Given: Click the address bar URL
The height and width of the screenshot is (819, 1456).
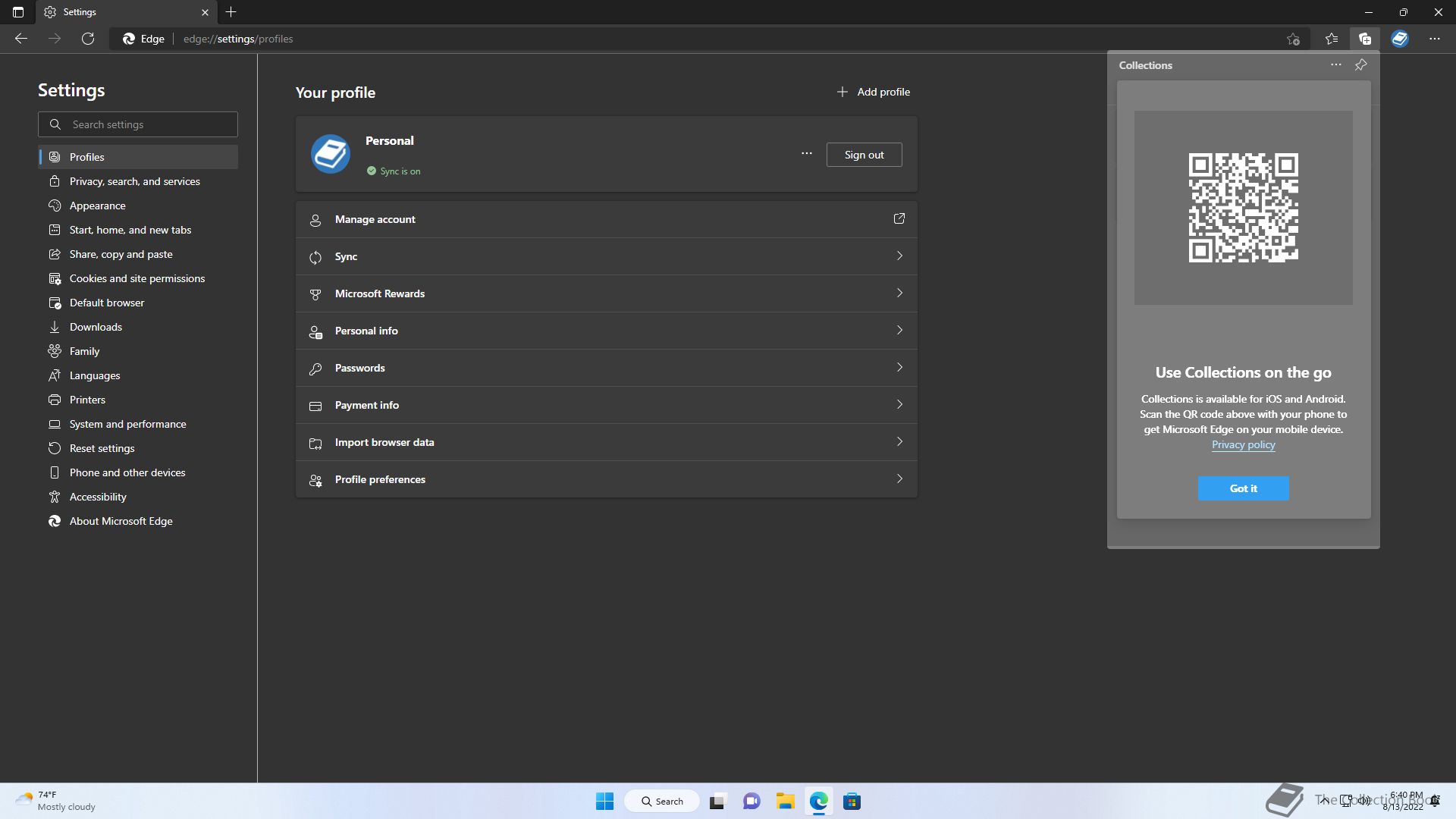Looking at the screenshot, I should tap(238, 39).
